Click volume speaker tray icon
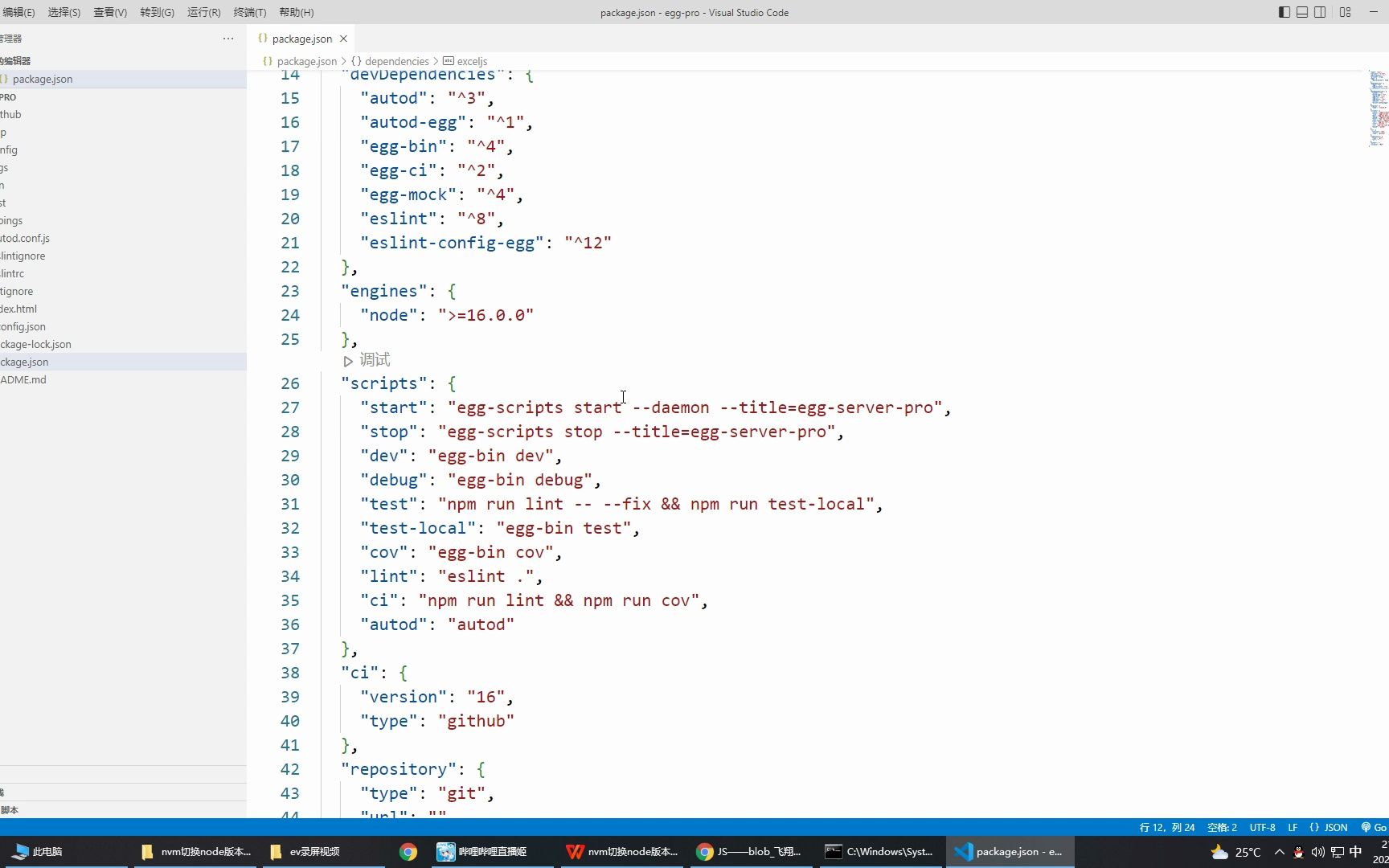Viewport: 1389px width, 868px height. pyautogui.click(x=1317, y=852)
